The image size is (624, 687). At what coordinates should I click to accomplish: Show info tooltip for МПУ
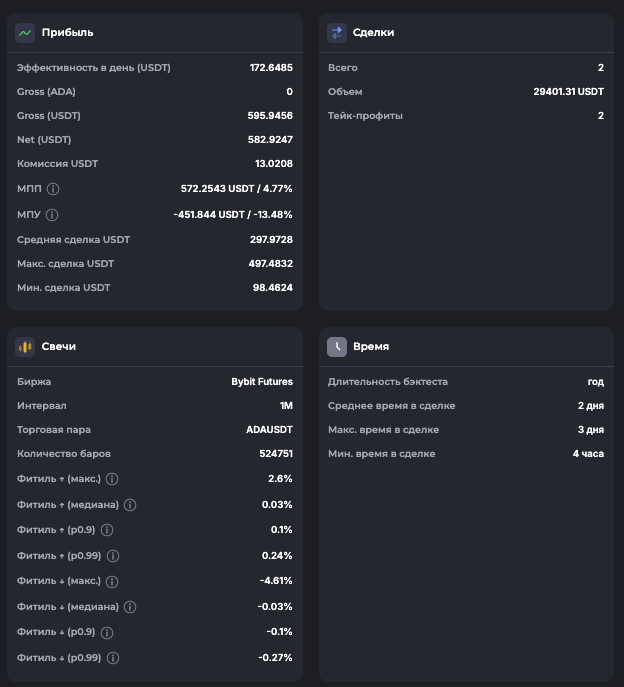click(52, 214)
